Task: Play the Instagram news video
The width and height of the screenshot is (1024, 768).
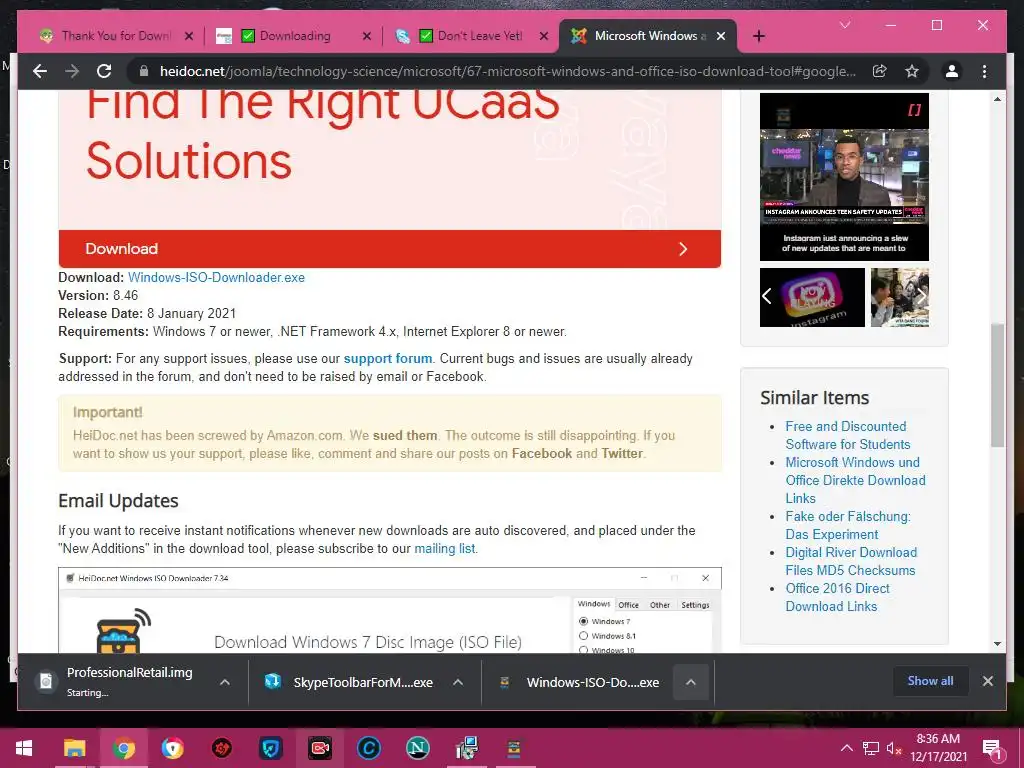Action: coord(844,177)
